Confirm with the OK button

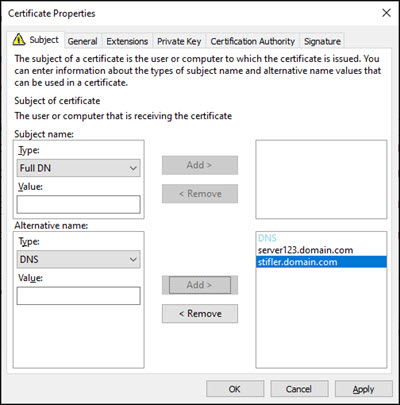(235, 389)
